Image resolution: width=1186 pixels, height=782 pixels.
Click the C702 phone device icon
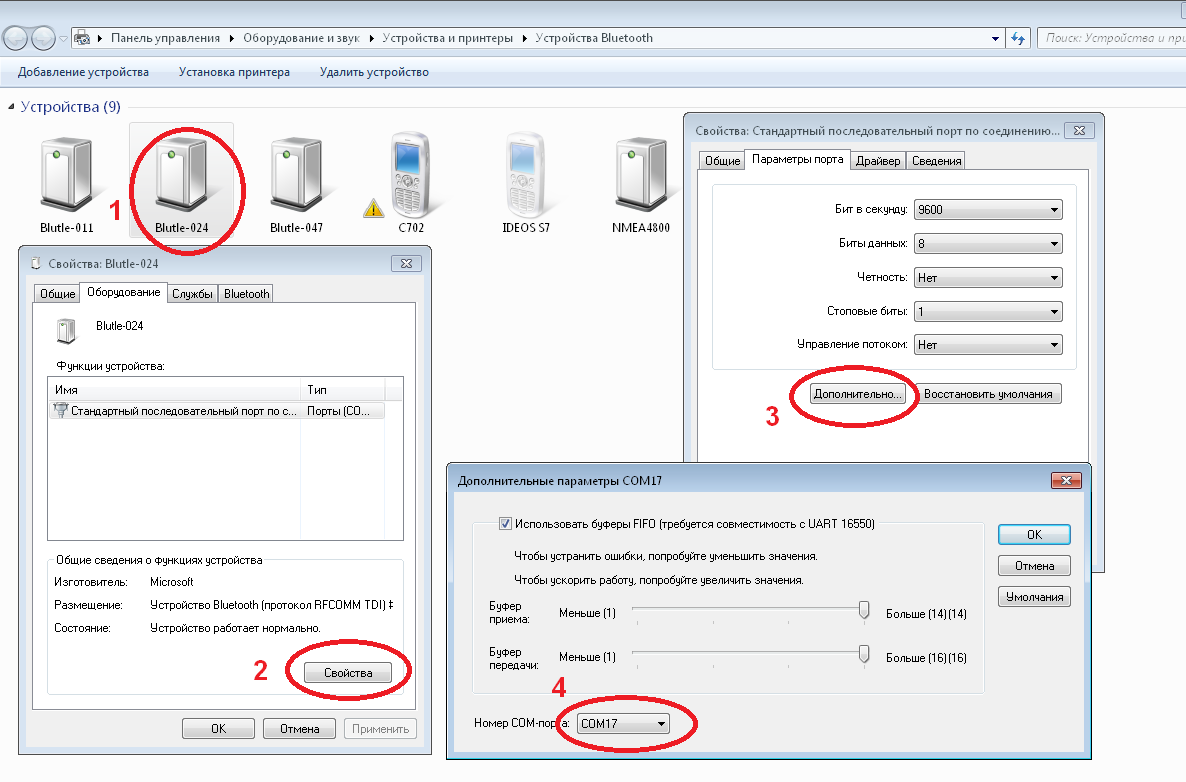click(x=410, y=174)
